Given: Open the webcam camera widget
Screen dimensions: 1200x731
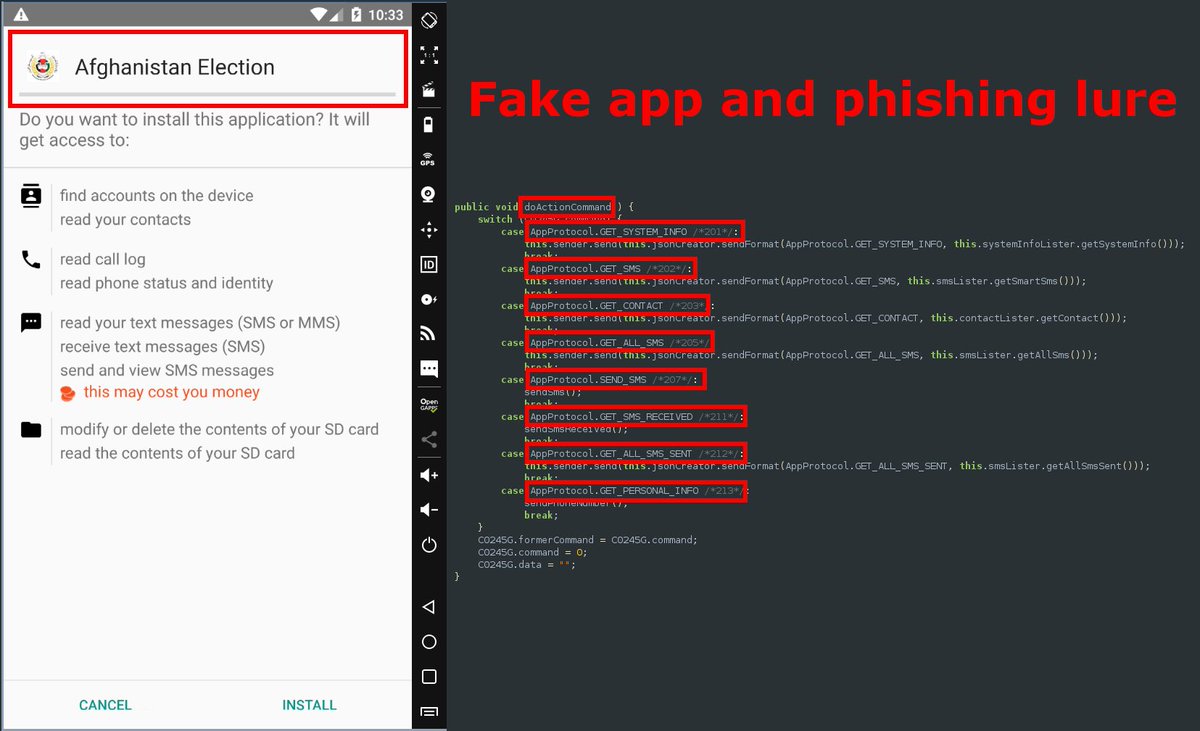Looking at the screenshot, I should coord(429,194).
